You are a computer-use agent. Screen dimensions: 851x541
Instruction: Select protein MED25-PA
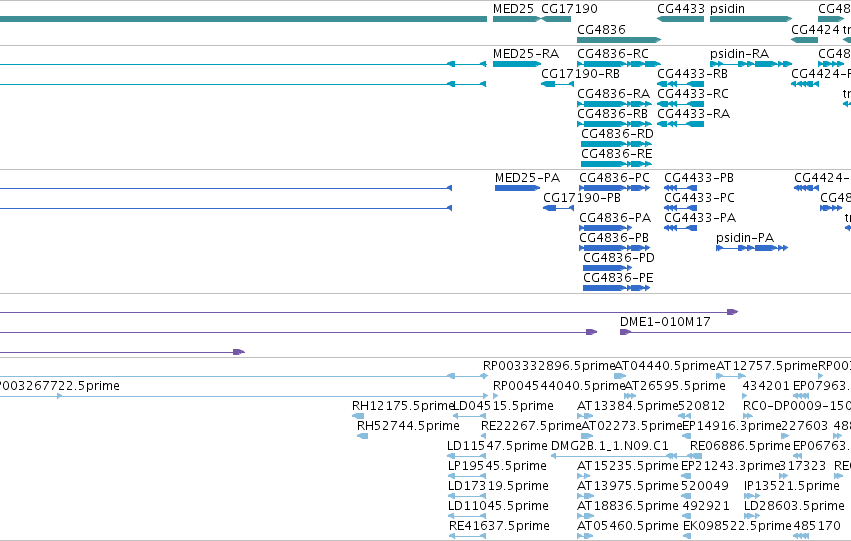(518, 188)
